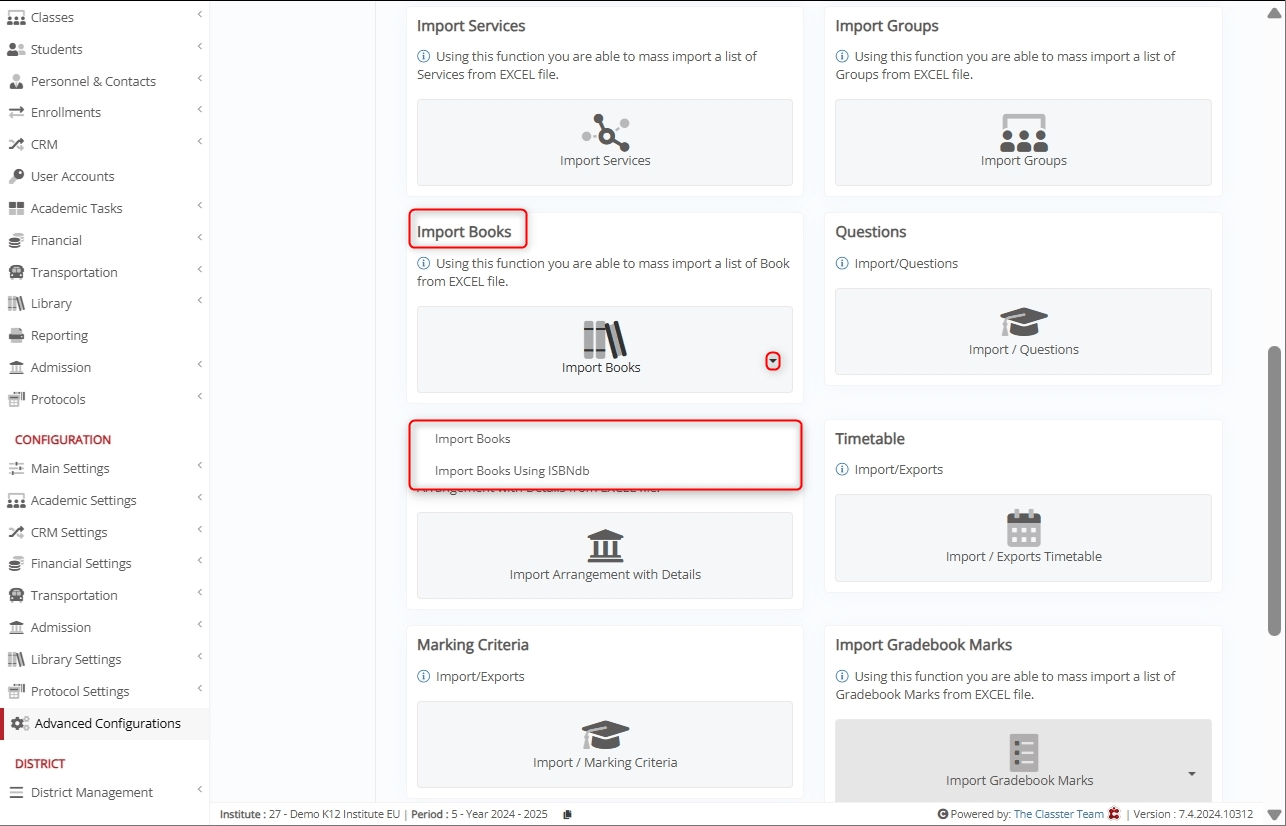
Task: Expand the Library sidebar menu
Action: click(x=51, y=303)
